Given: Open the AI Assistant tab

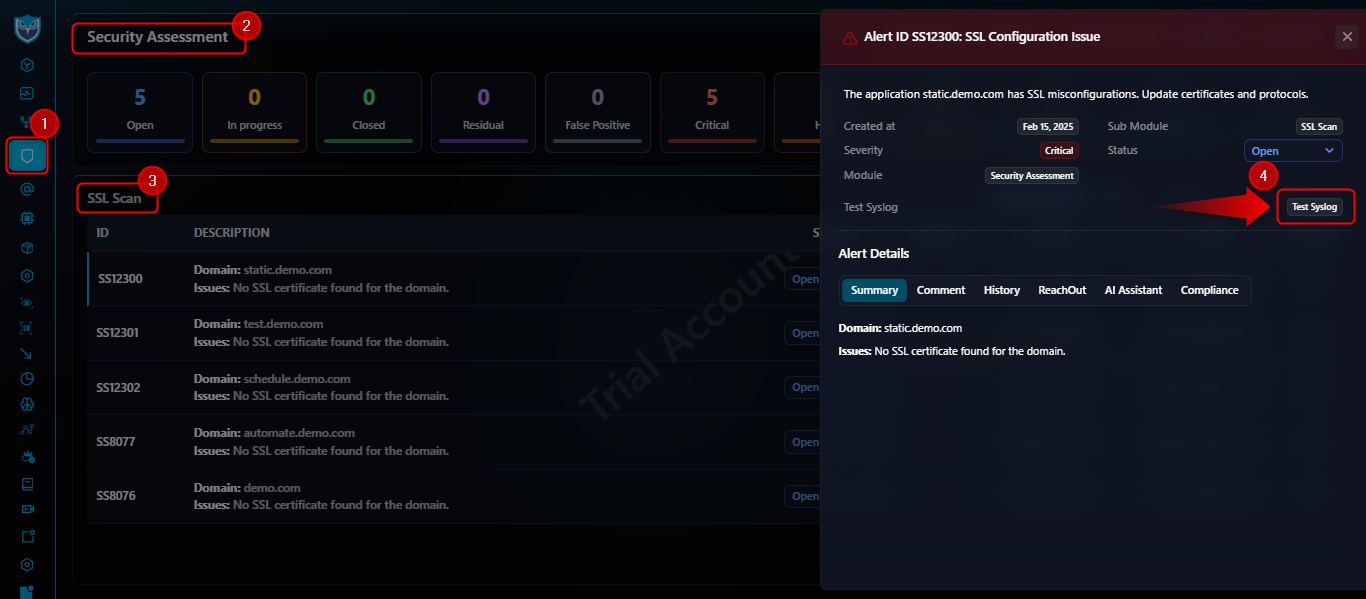Looking at the screenshot, I should (x=1133, y=290).
